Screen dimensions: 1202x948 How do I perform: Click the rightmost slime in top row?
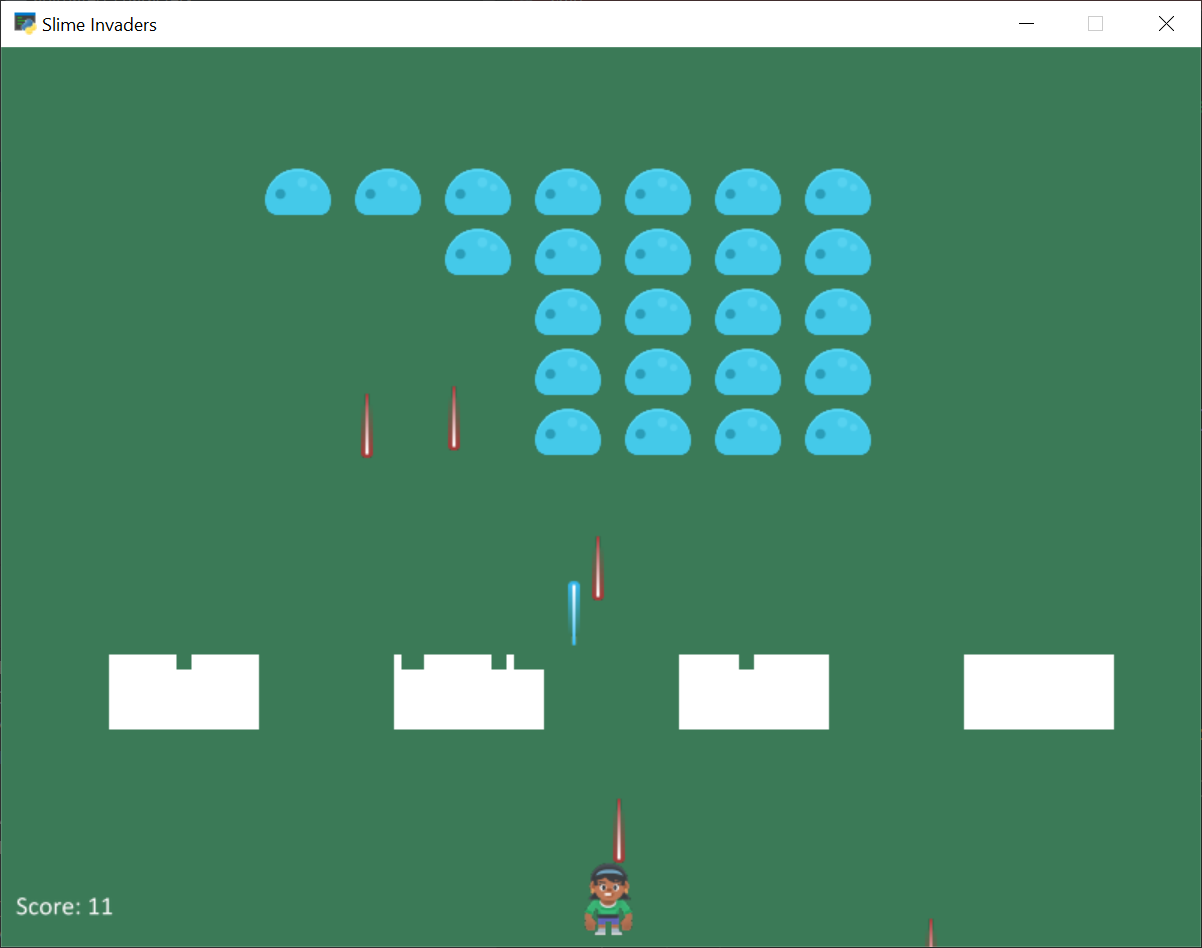coord(838,192)
